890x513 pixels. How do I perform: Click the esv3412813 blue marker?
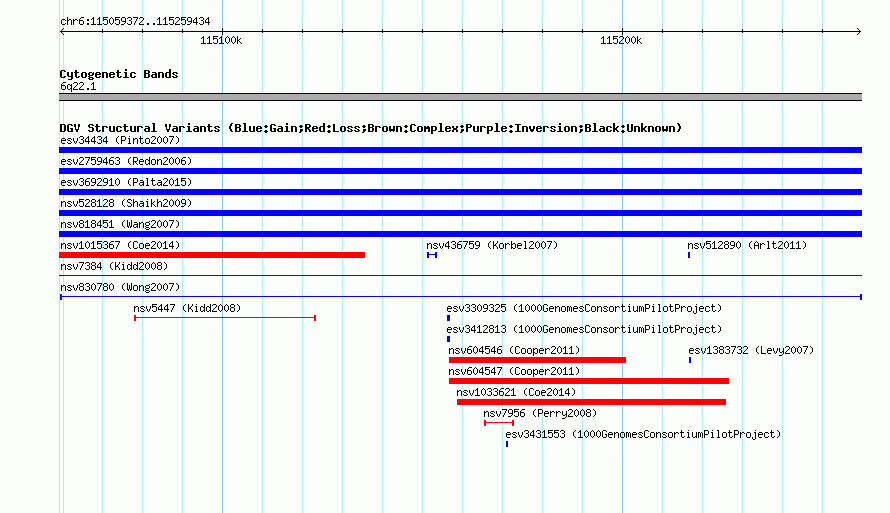[448, 339]
